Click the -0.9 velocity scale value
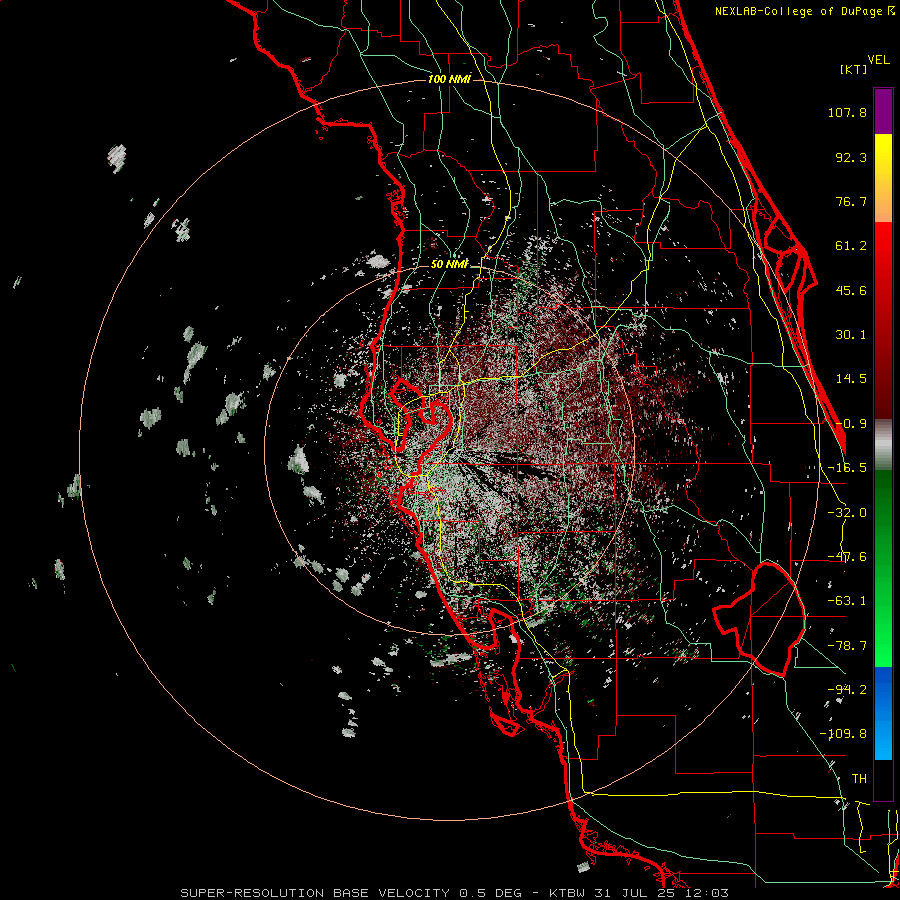The width and height of the screenshot is (900, 900). coord(851,424)
